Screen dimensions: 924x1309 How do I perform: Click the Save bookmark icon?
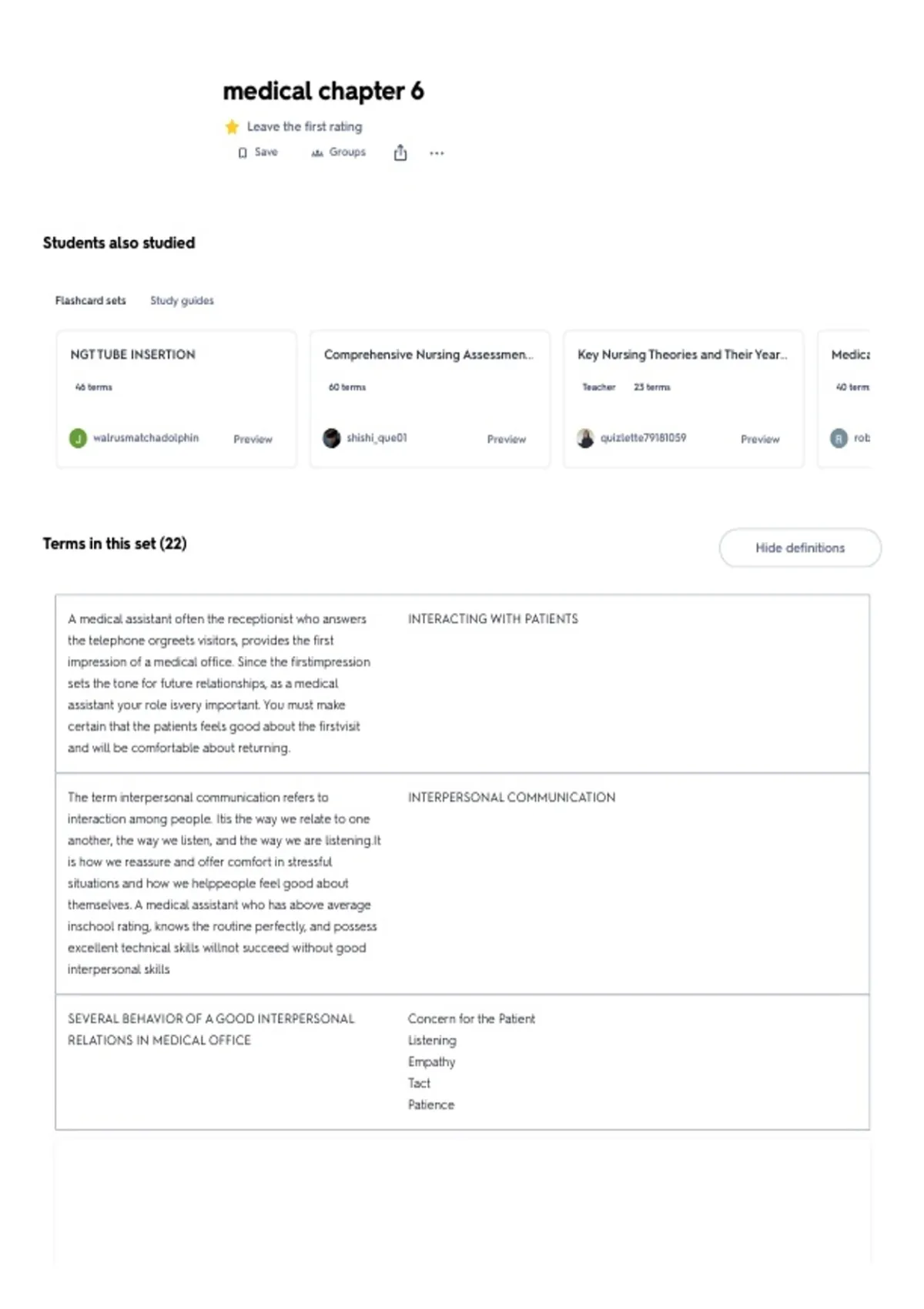pyautogui.click(x=243, y=152)
